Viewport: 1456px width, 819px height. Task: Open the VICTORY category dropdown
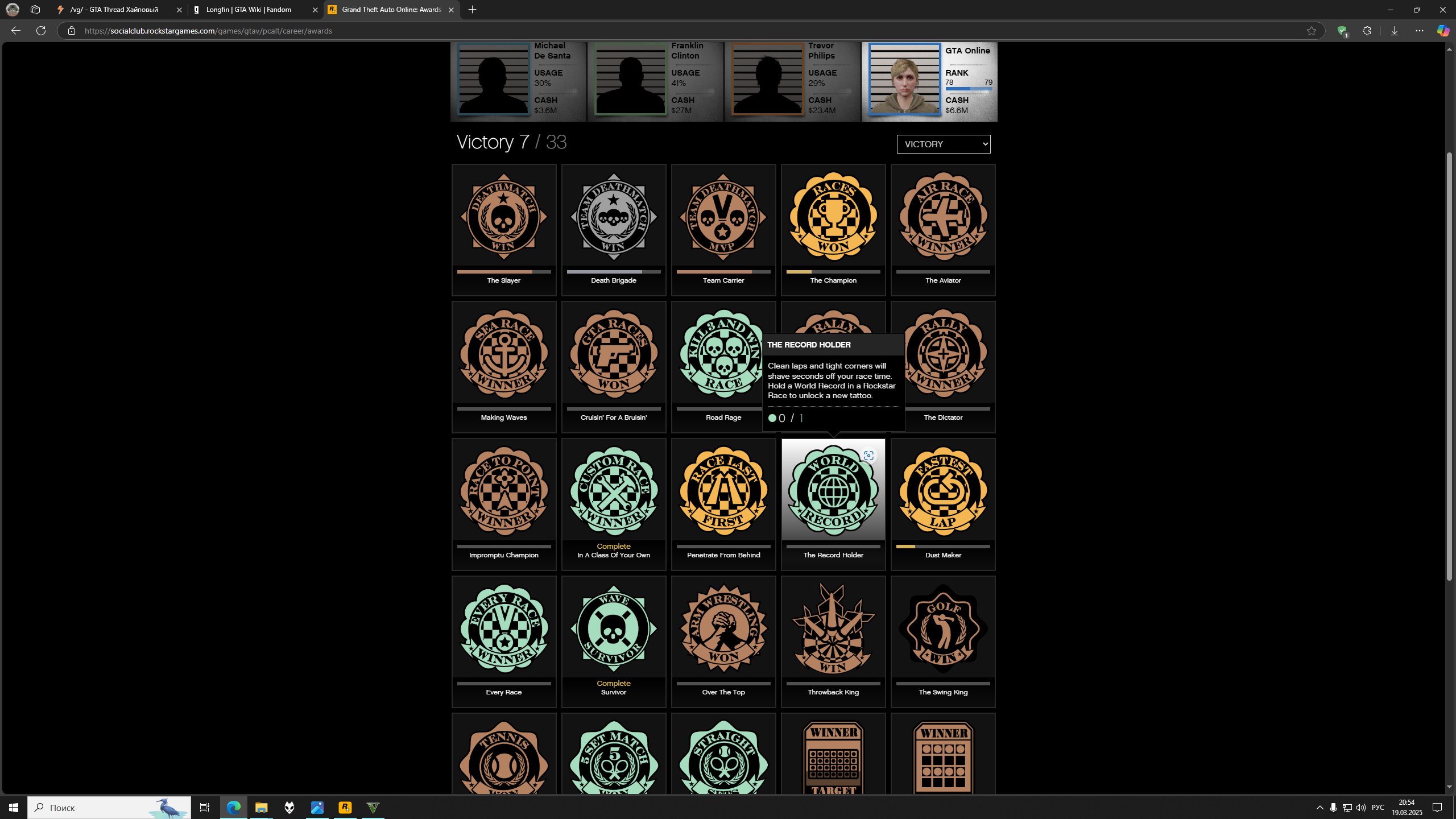click(943, 144)
